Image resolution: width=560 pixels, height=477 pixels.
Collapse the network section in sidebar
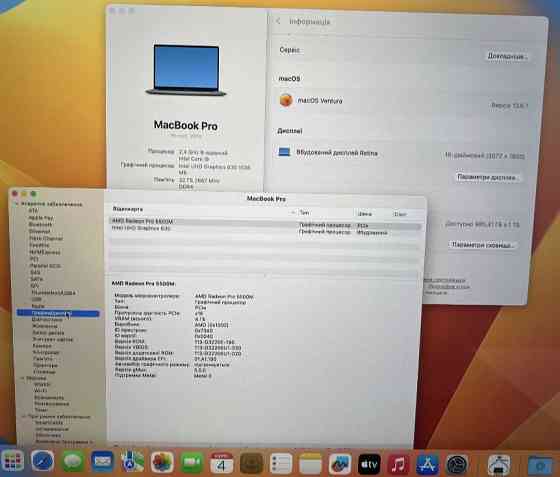point(22,378)
